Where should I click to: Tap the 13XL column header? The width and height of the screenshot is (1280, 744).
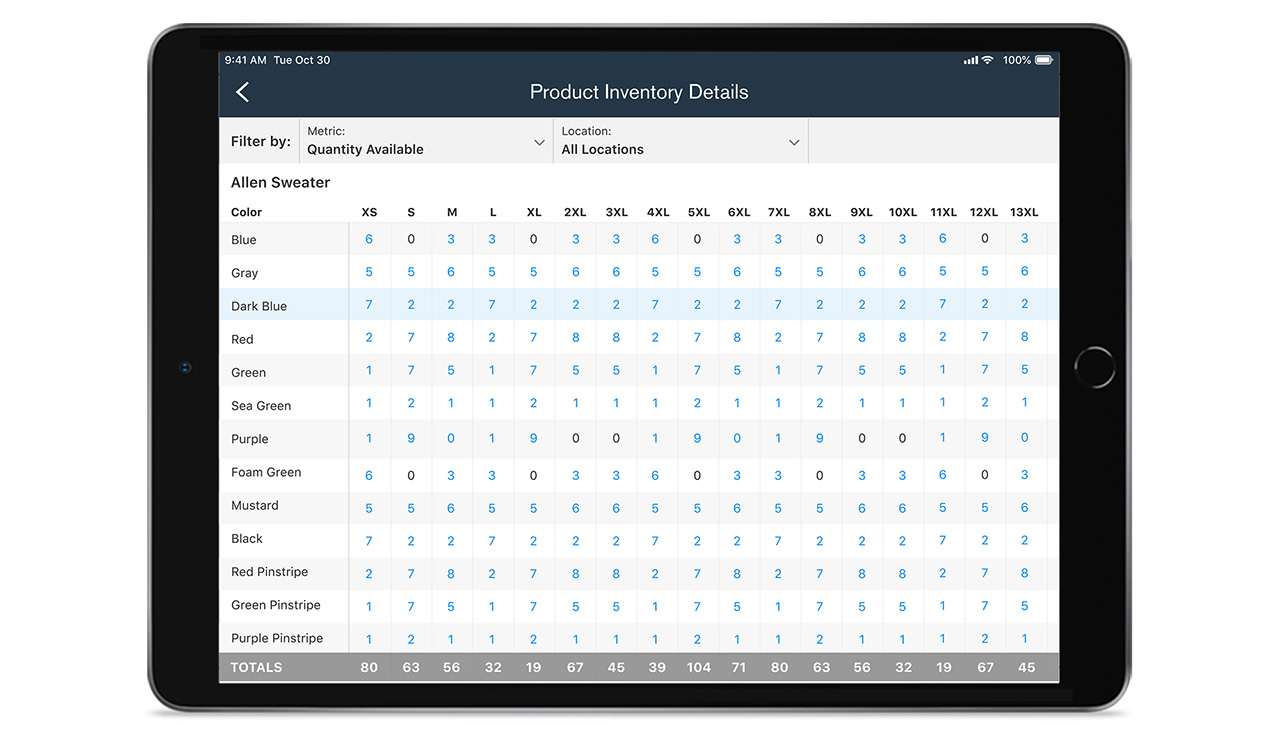tap(1024, 212)
